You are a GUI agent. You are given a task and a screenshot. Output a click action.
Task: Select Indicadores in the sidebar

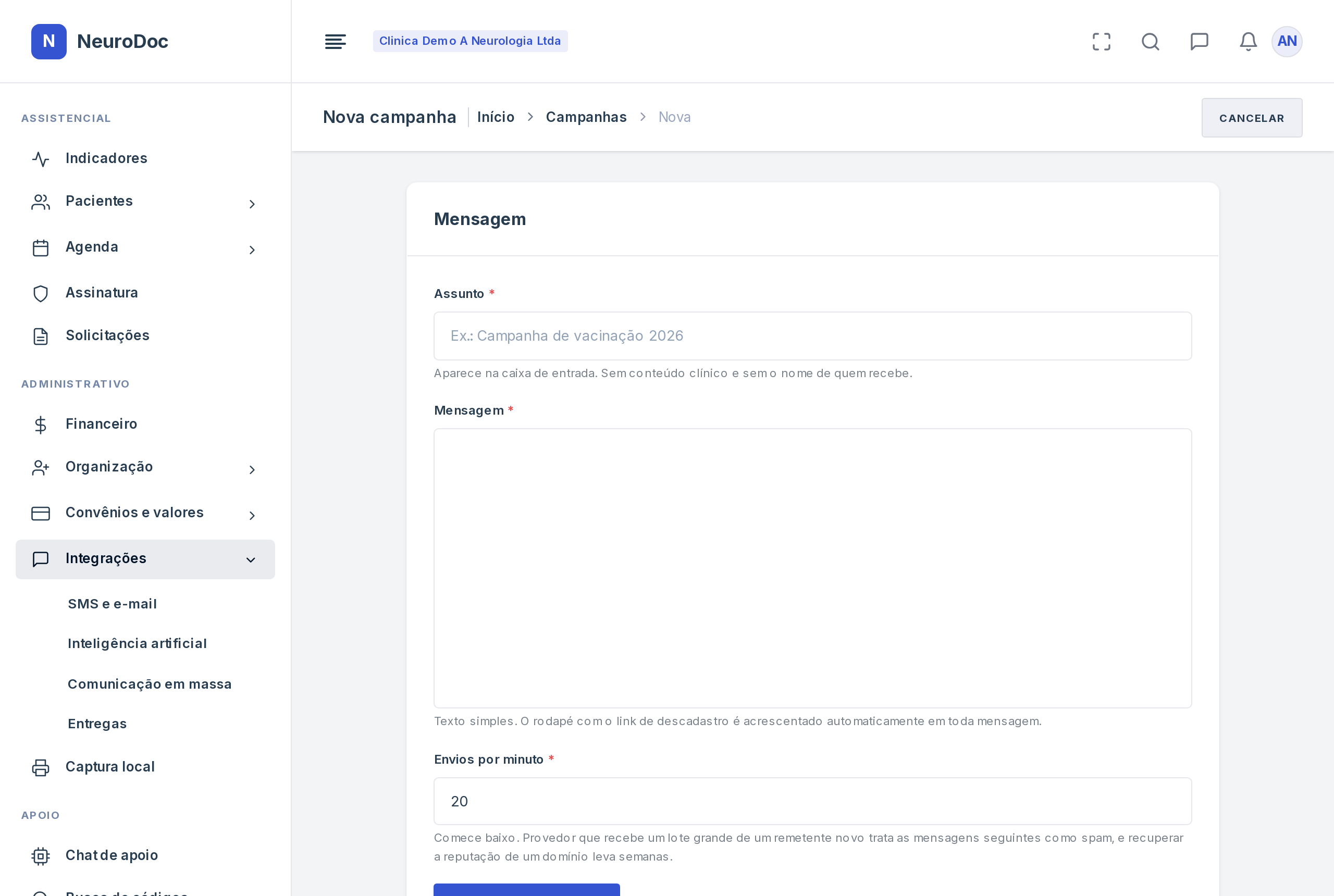point(145,159)
